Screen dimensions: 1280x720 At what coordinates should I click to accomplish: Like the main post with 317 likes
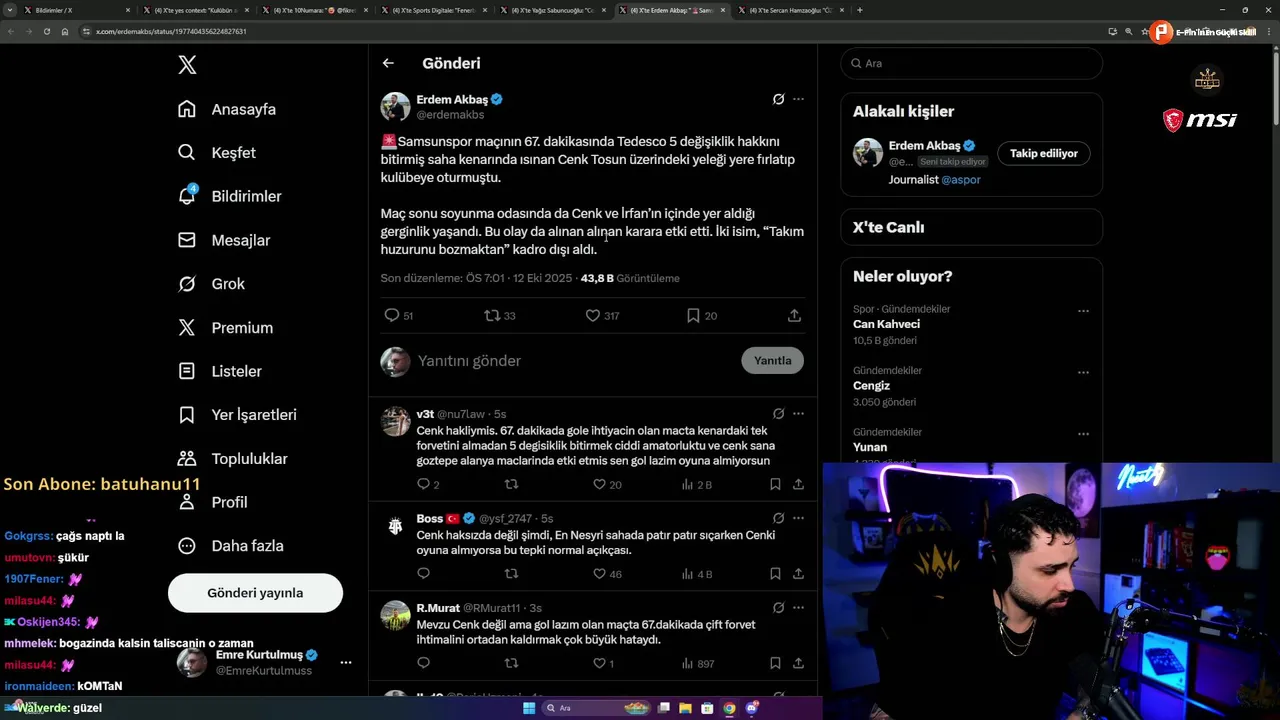pyautogui.click(x=593, y=315)
